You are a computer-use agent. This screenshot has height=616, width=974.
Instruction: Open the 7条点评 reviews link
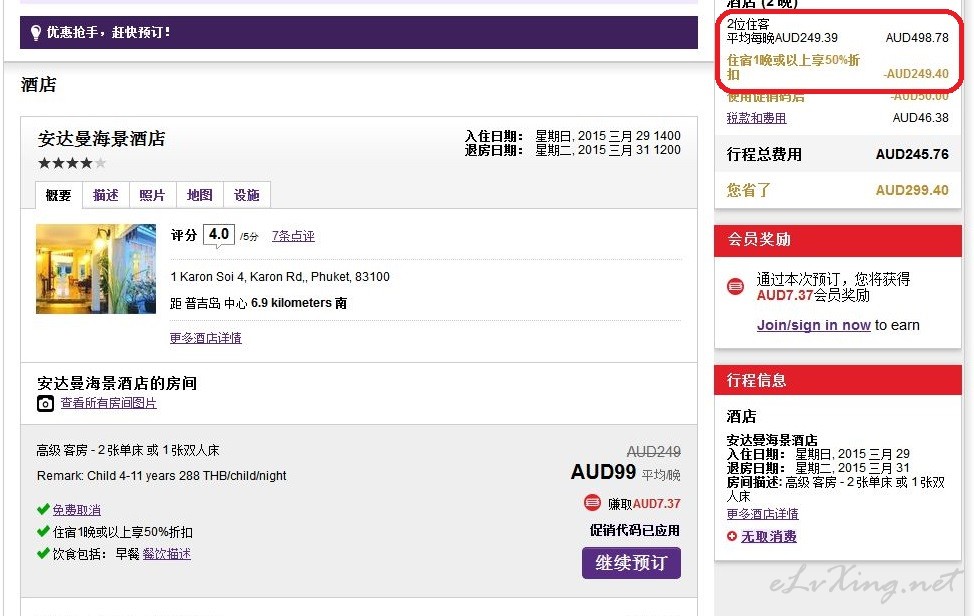[x=293, y=236]
